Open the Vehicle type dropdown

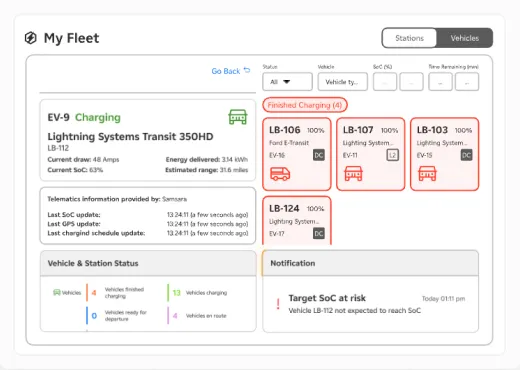tap(343, 82)
